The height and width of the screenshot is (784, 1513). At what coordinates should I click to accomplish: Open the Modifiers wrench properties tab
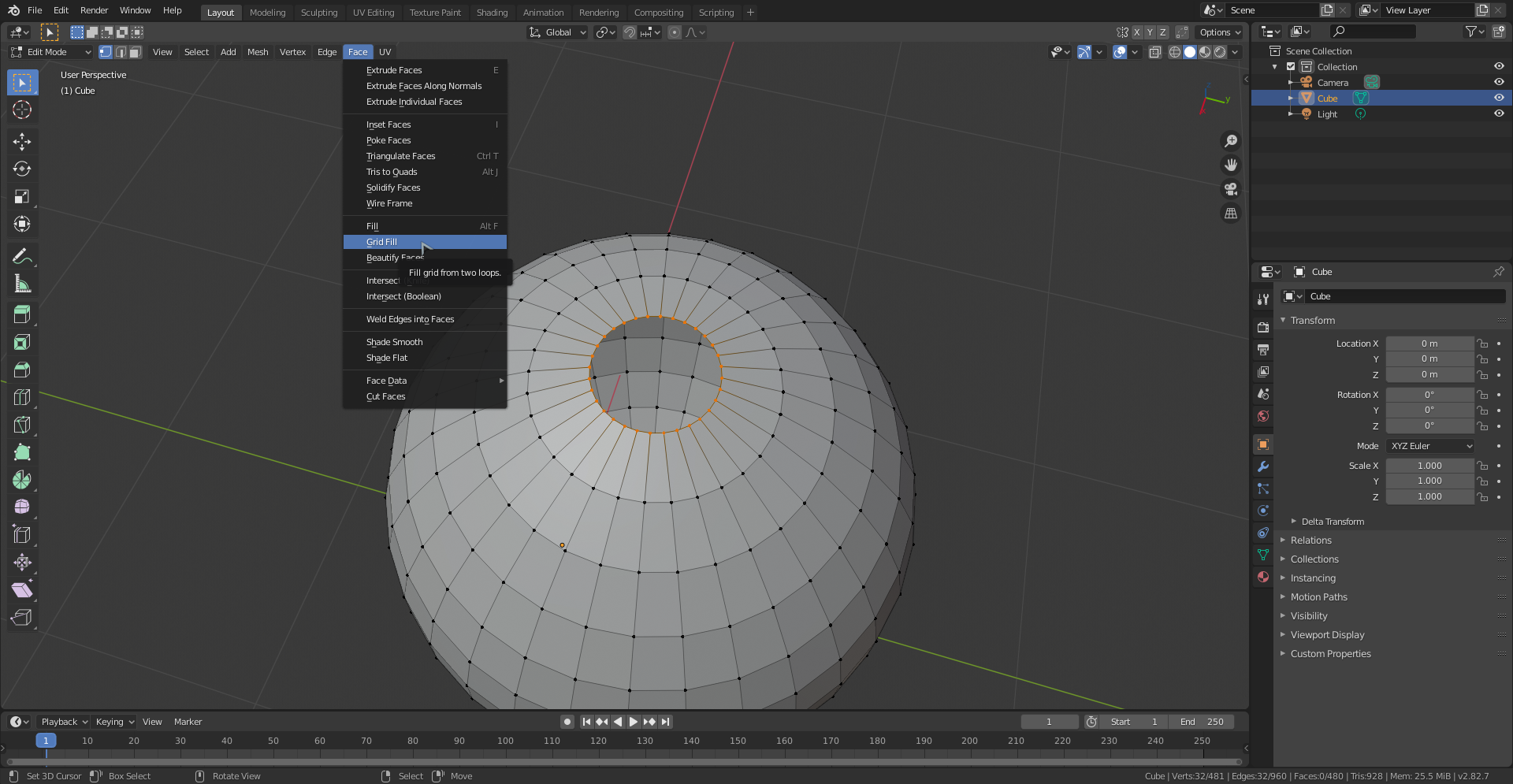(x=1263, y=466)
